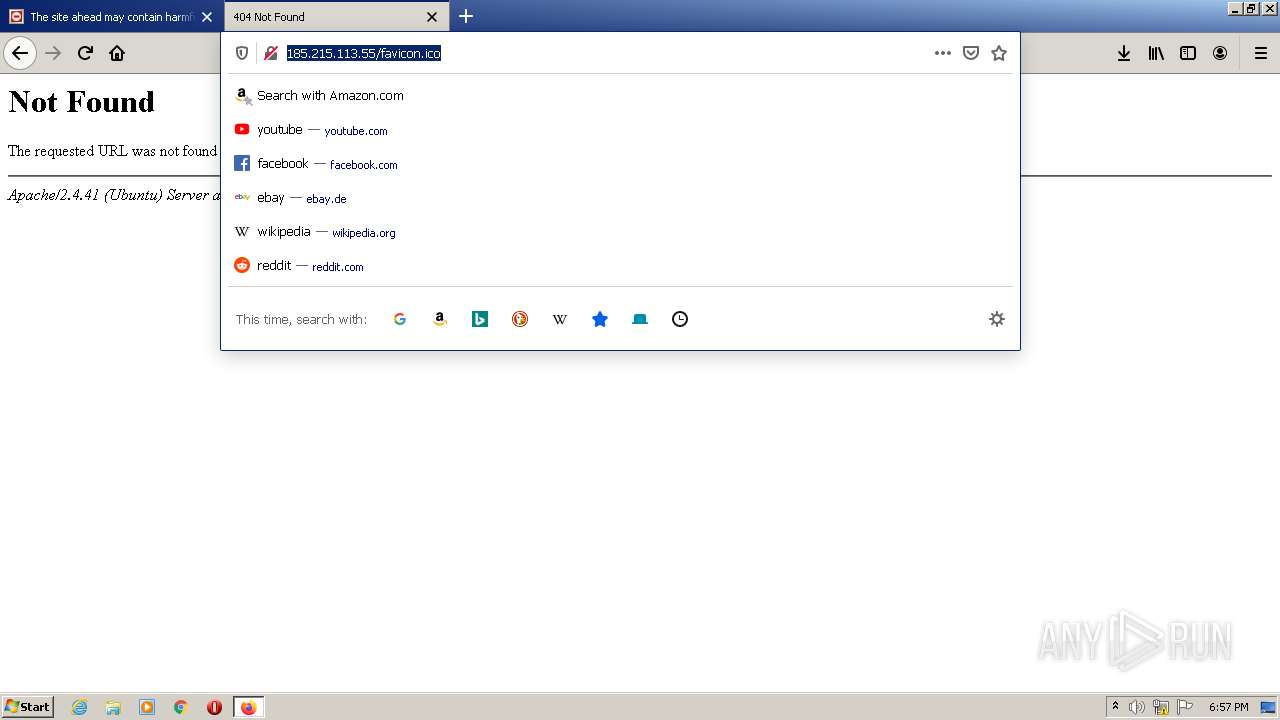Choose the wikipedia.org suggestion

[620, 232]
